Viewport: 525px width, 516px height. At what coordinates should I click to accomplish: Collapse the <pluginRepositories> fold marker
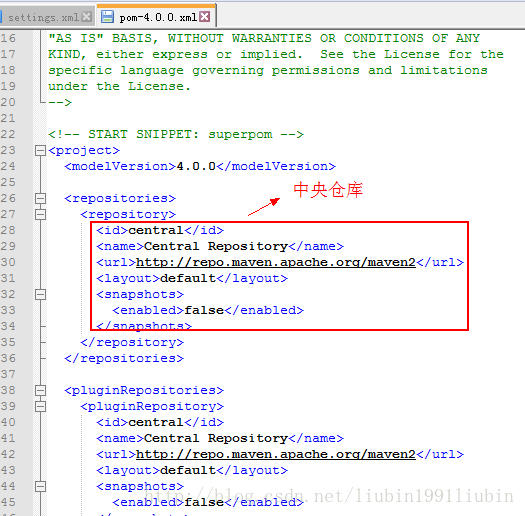(40, 390)
